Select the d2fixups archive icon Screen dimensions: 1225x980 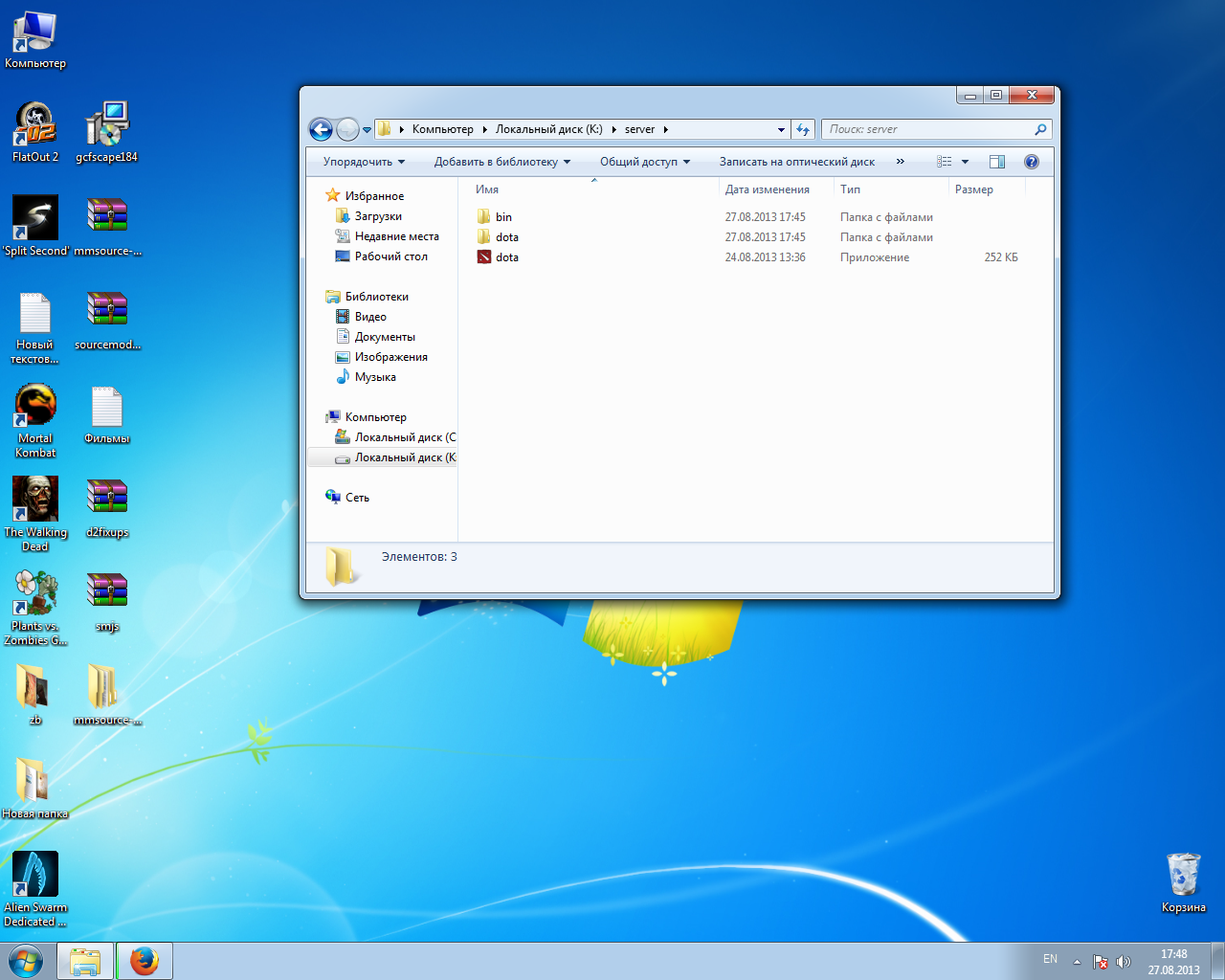(107, 508)
